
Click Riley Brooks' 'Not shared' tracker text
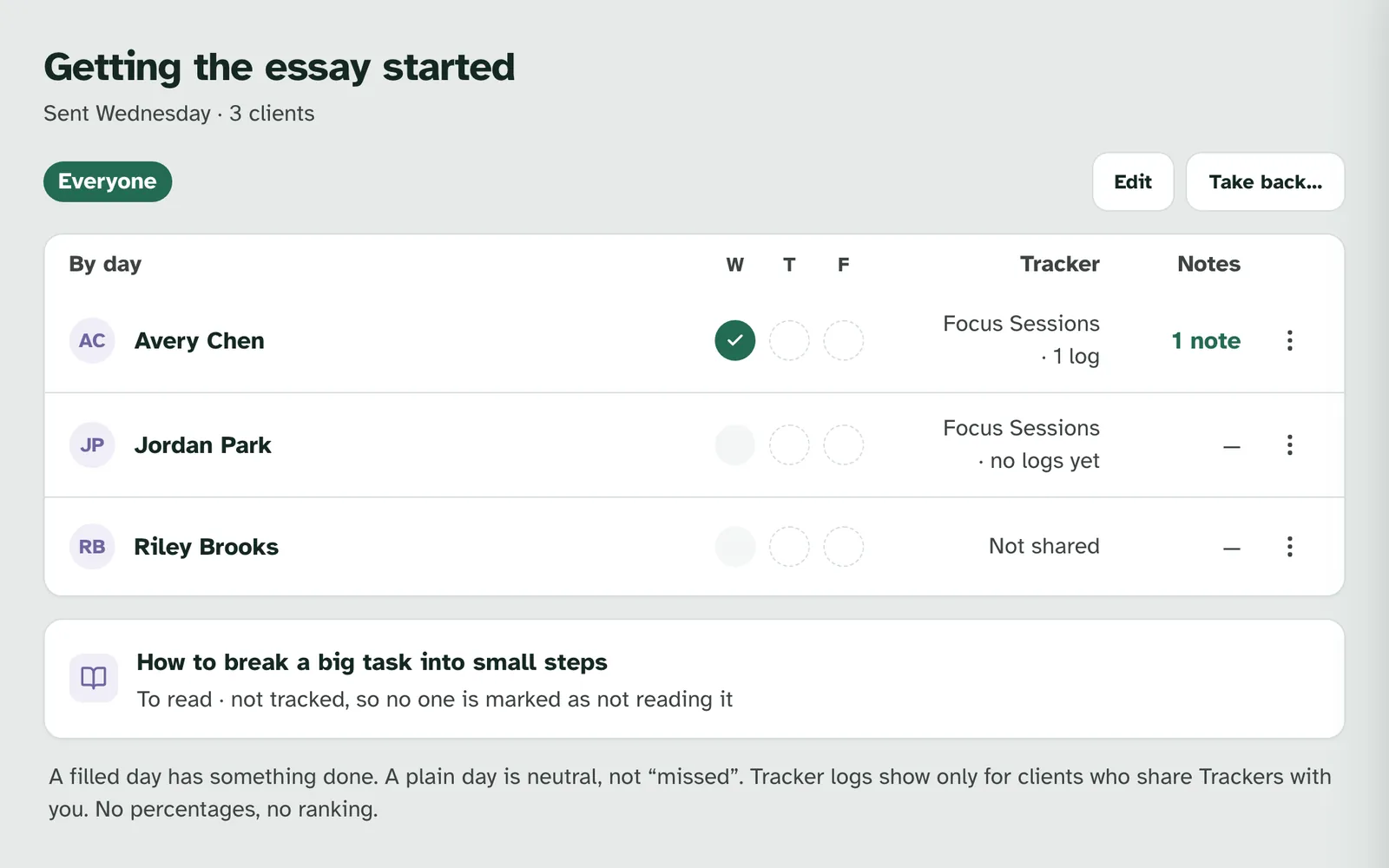pyautogui.click(x=1044, y=546)
